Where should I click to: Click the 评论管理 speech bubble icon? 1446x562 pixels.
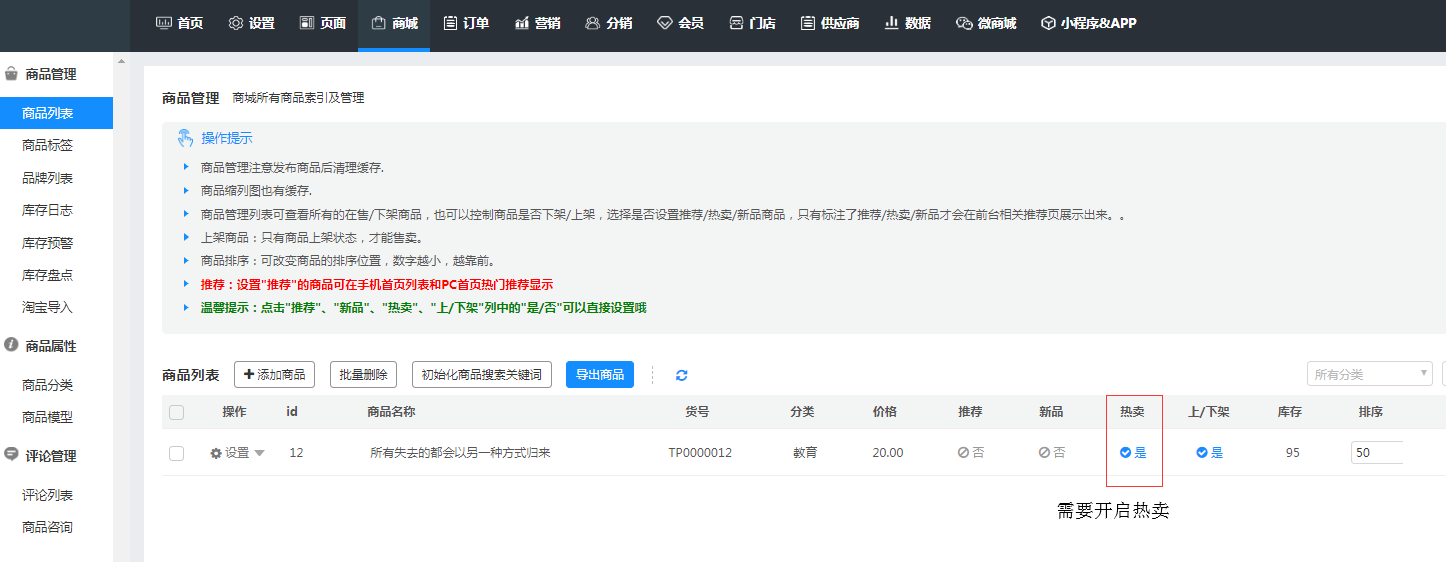[x=11, y=455]
